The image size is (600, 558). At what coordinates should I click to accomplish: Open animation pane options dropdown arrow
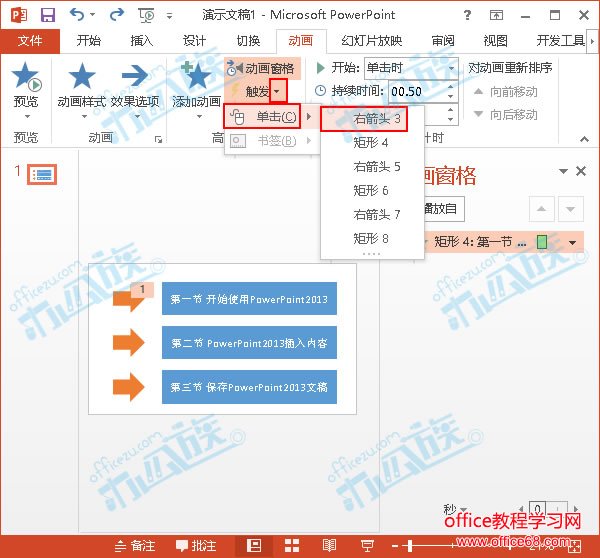[x=563, y=171]
